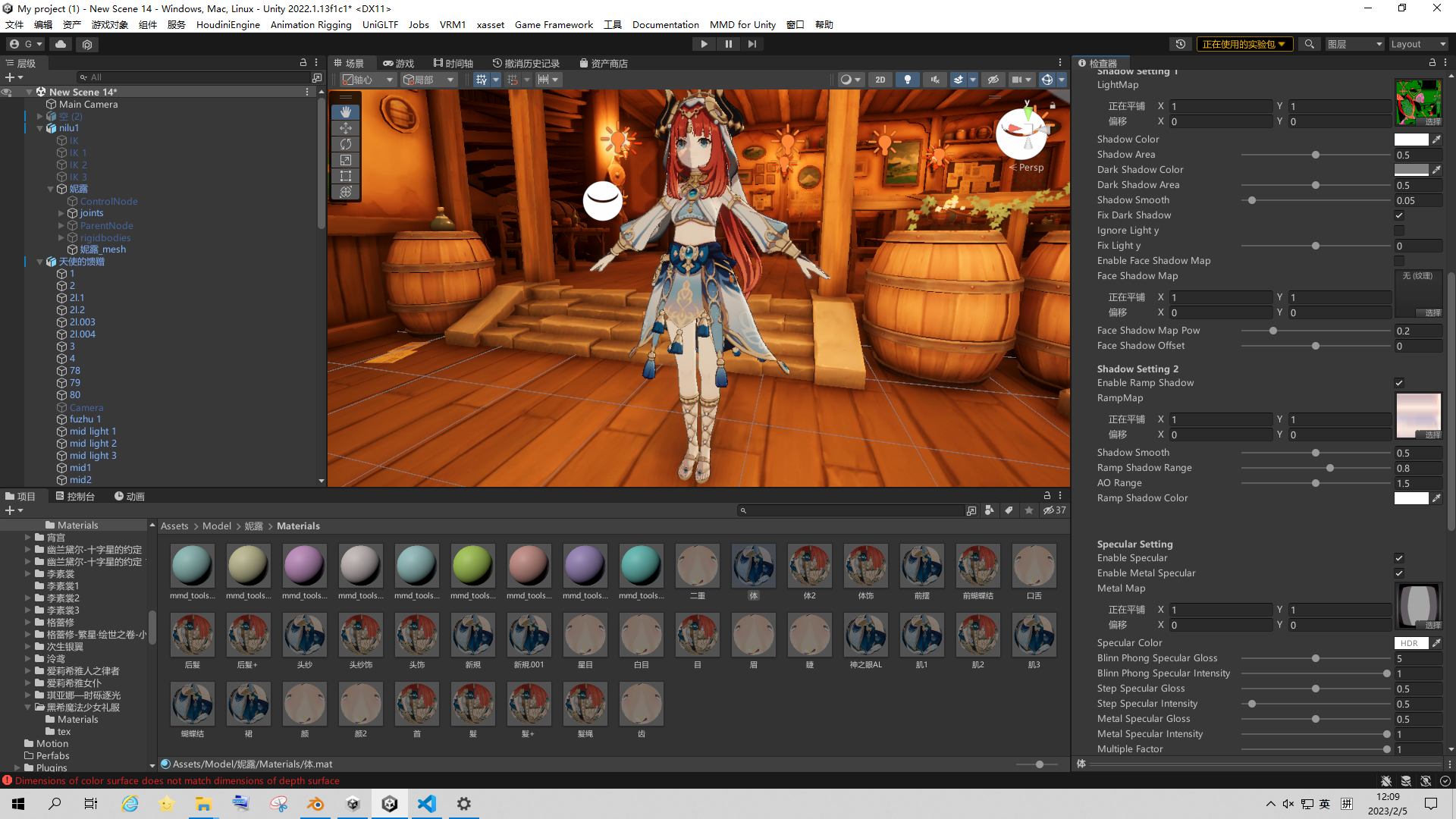Collapse the 天使的馈赠 hierarchy object
Viewport: 1456px width, 819px height.
coord(40,262)
